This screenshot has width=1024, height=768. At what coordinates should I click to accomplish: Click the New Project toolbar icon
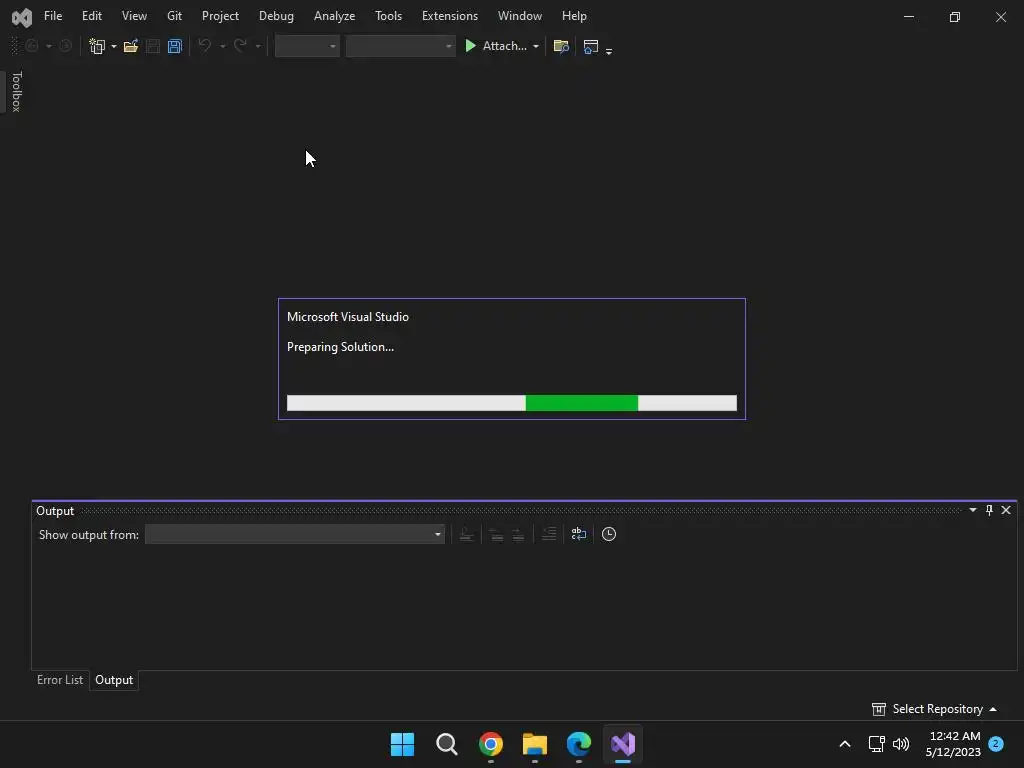click(x=97, y=46)
